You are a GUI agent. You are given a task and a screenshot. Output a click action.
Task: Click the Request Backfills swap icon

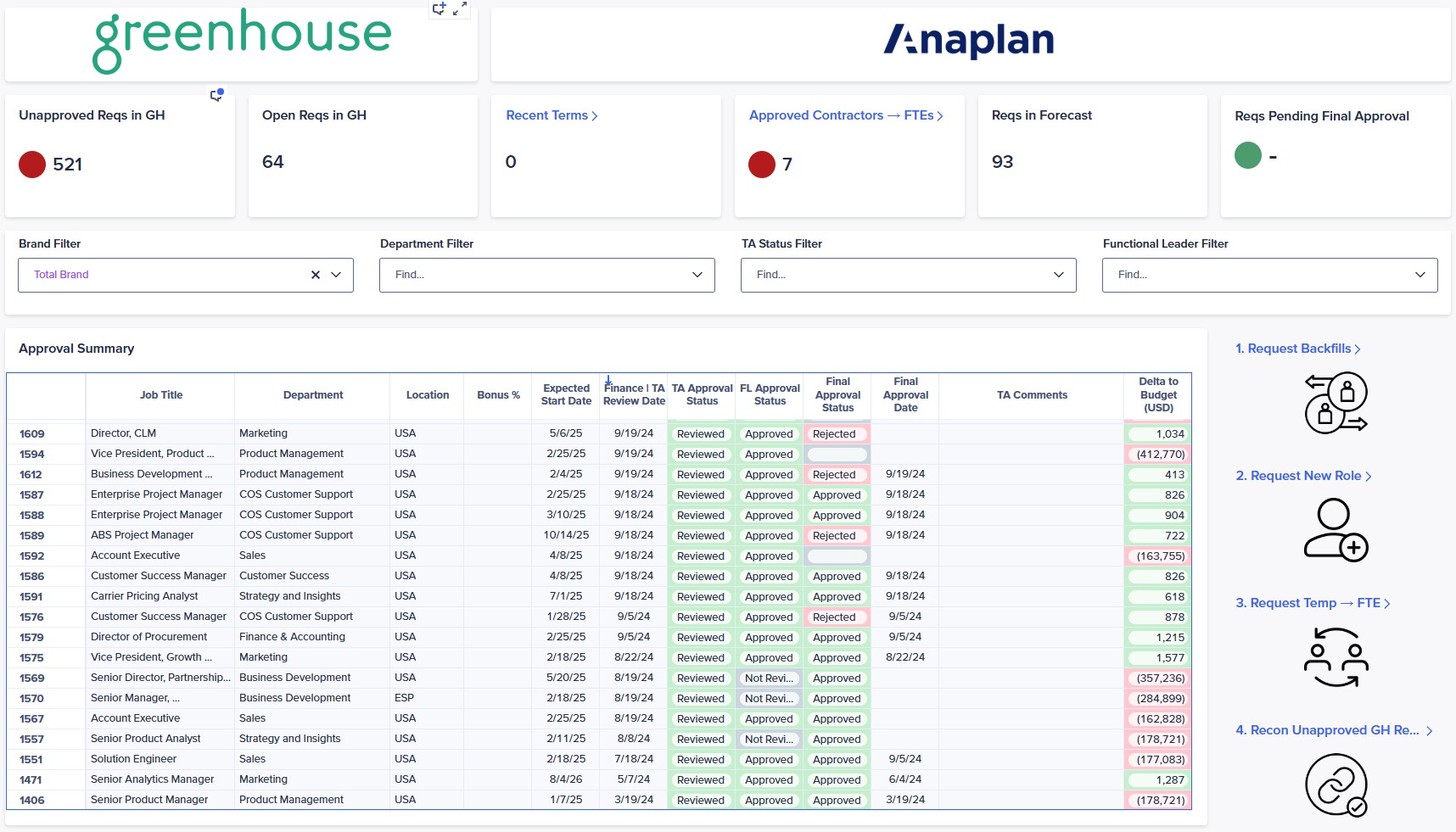1336,403
